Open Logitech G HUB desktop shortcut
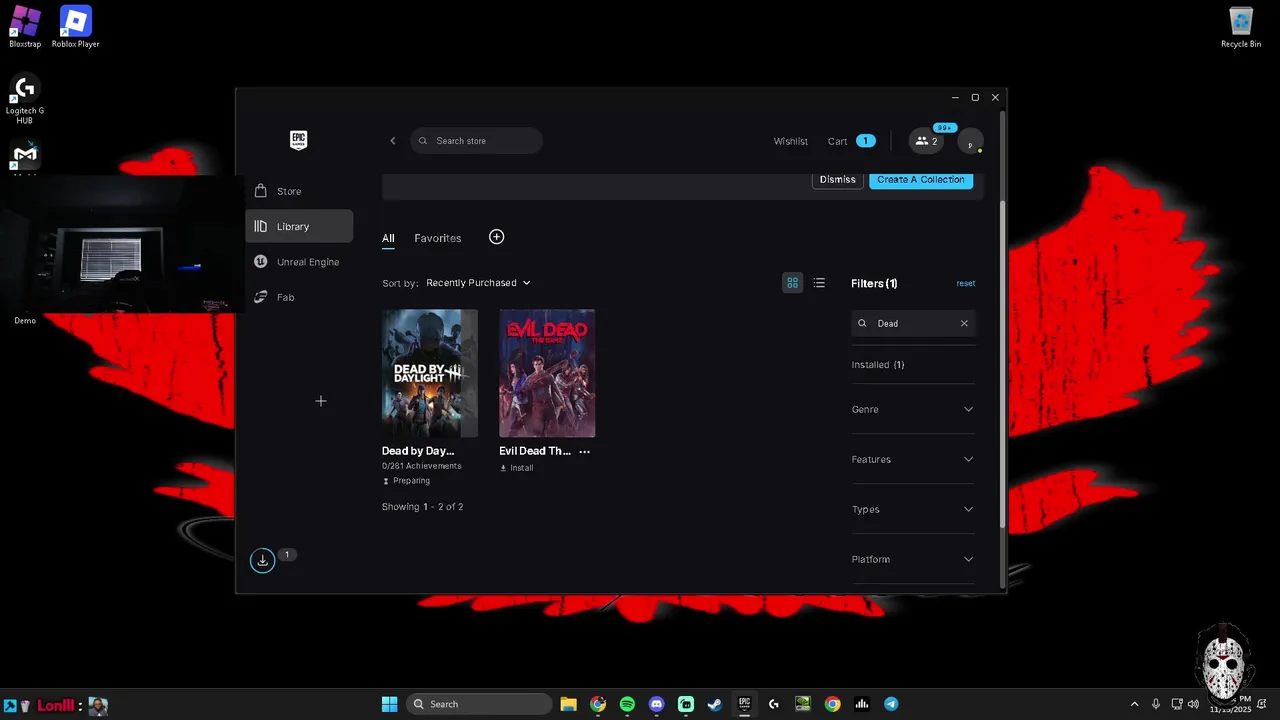This screenshot has width=1280, height=720. click(25, 100)
